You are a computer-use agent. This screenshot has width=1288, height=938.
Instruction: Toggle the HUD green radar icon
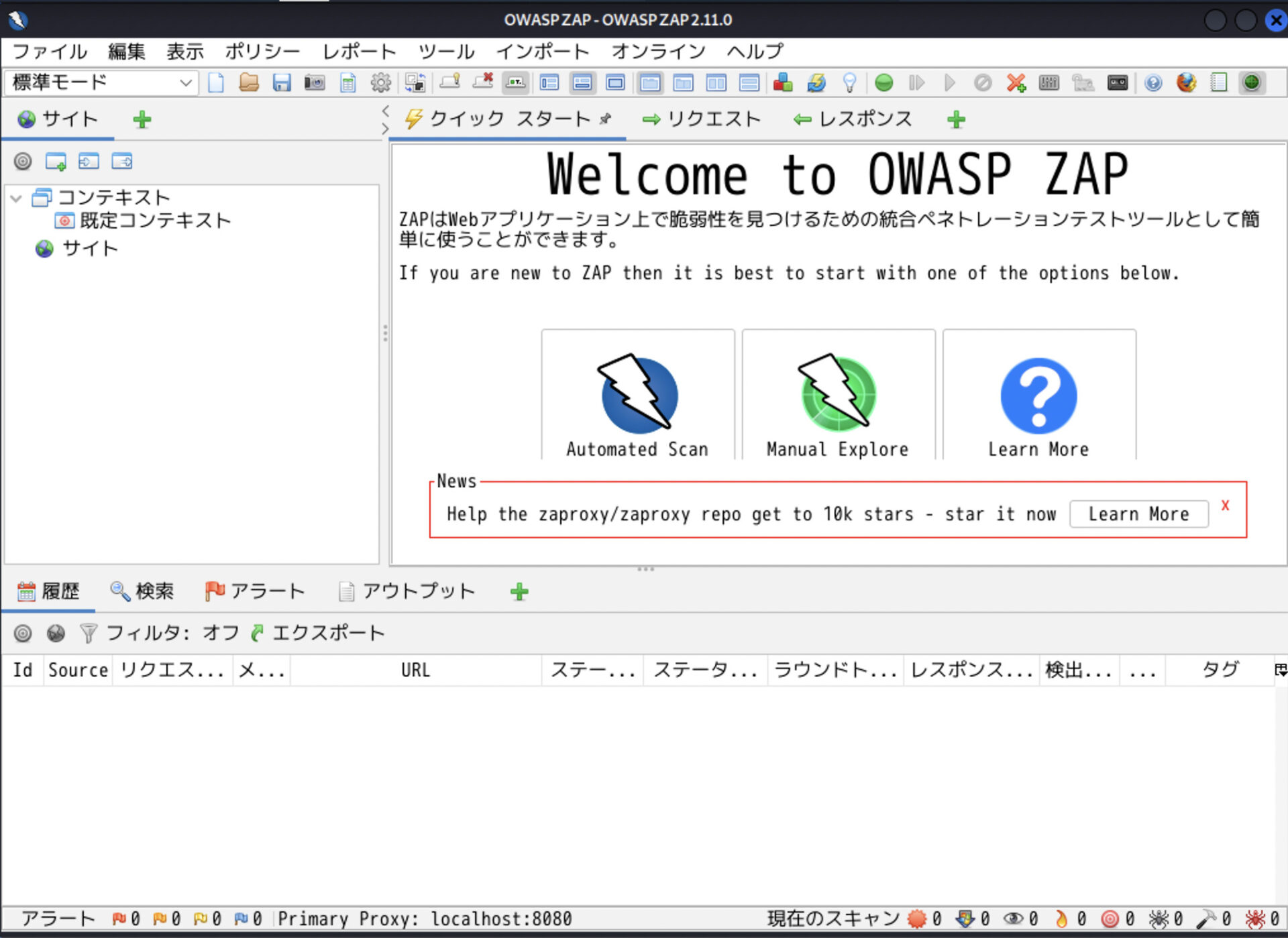click(x=1252, y=82)
